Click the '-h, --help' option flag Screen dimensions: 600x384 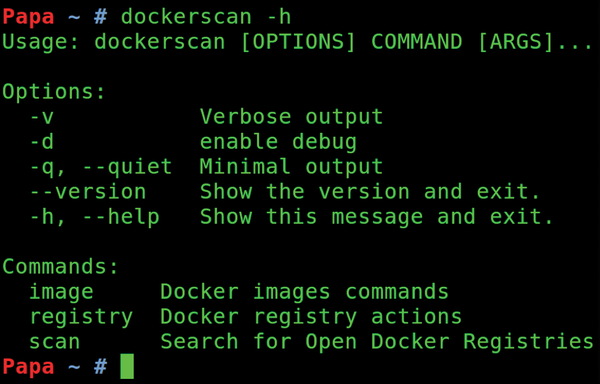(x=95, y=217)
